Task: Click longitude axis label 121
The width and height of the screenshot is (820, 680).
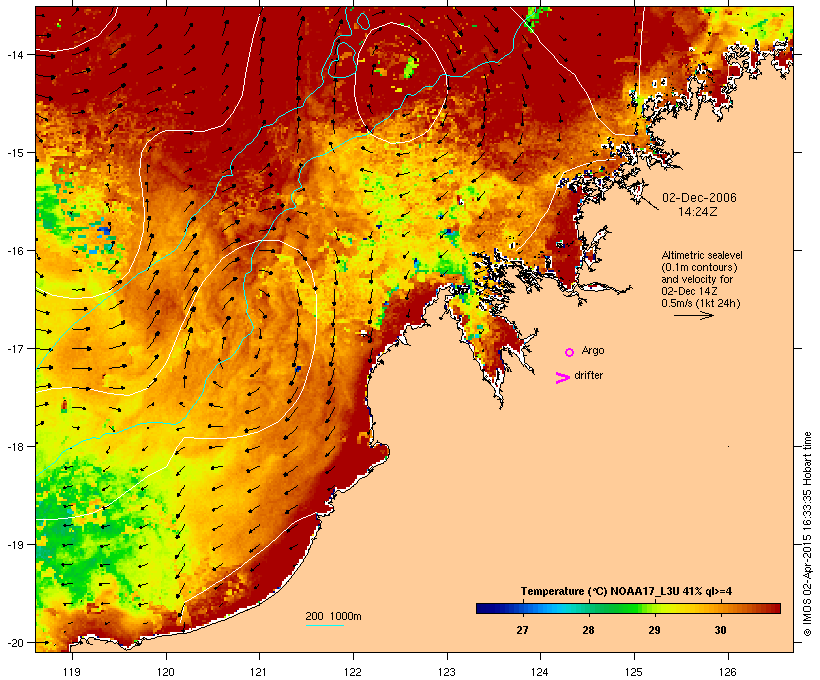Action: click(259, 672)
